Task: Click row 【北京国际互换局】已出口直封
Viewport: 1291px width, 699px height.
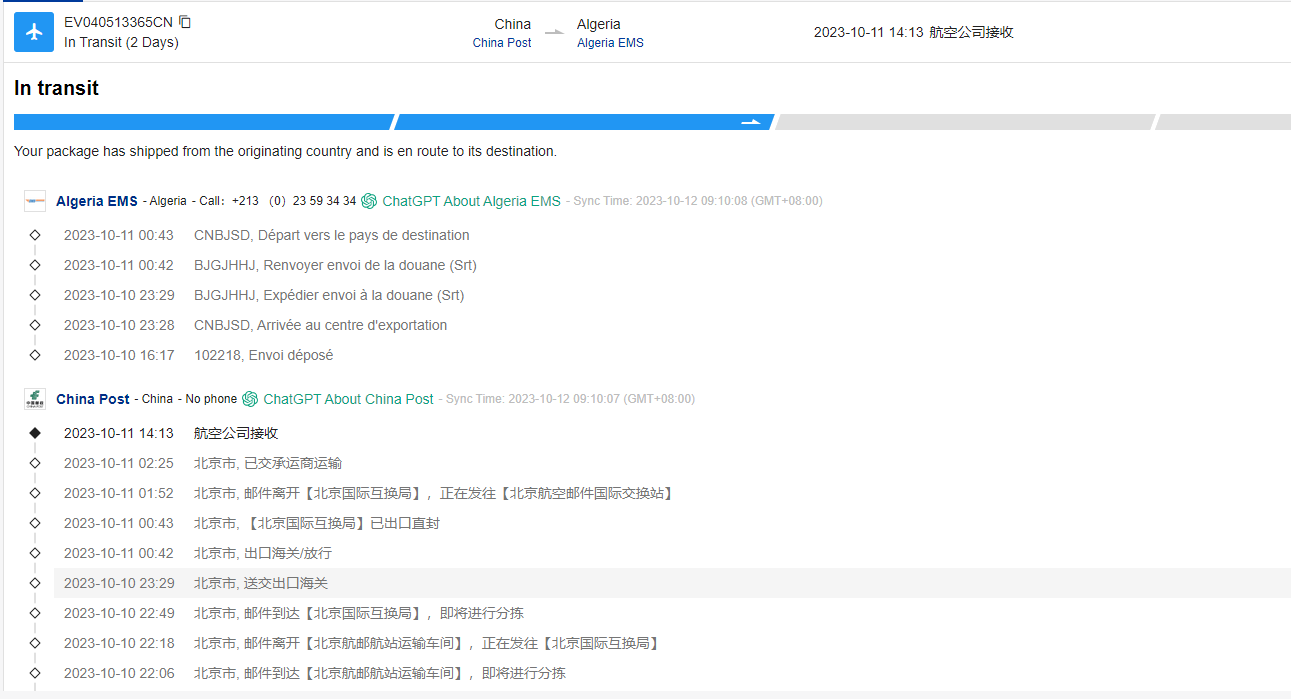Action: [317, 523]
